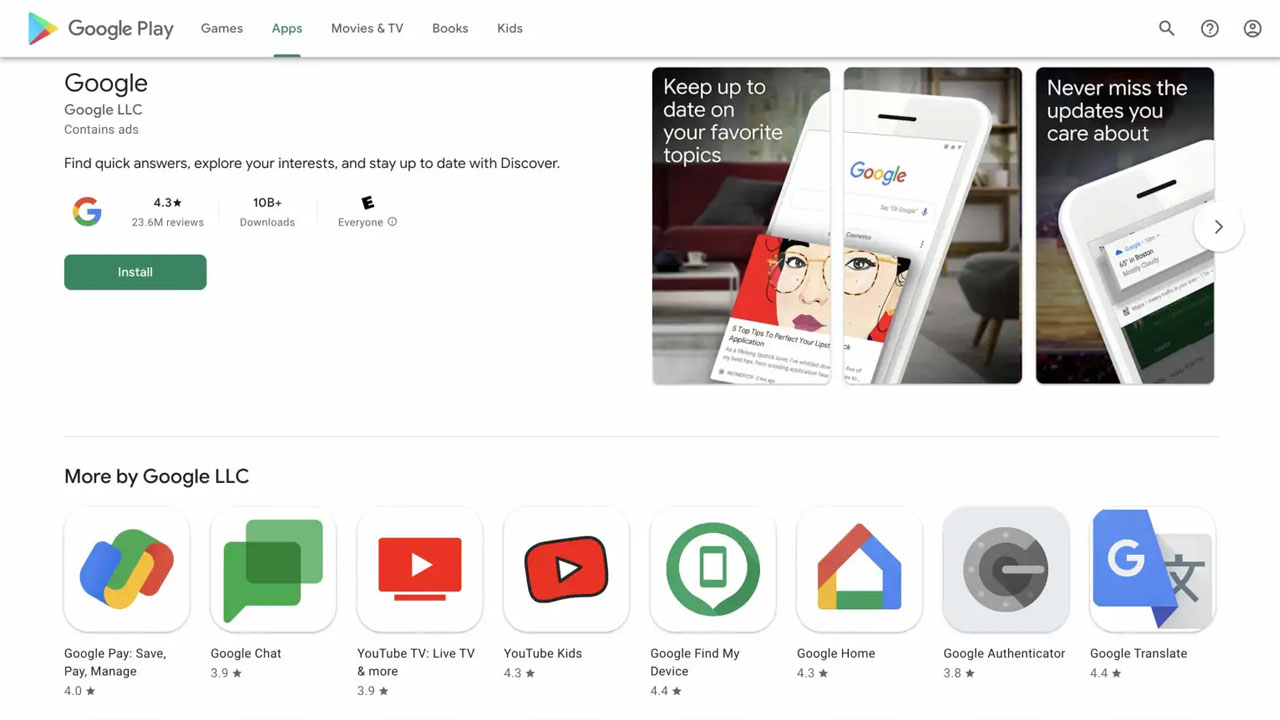Click the Google app title heading
This screenshot has width=1280, height=720.
pos(106,83)
